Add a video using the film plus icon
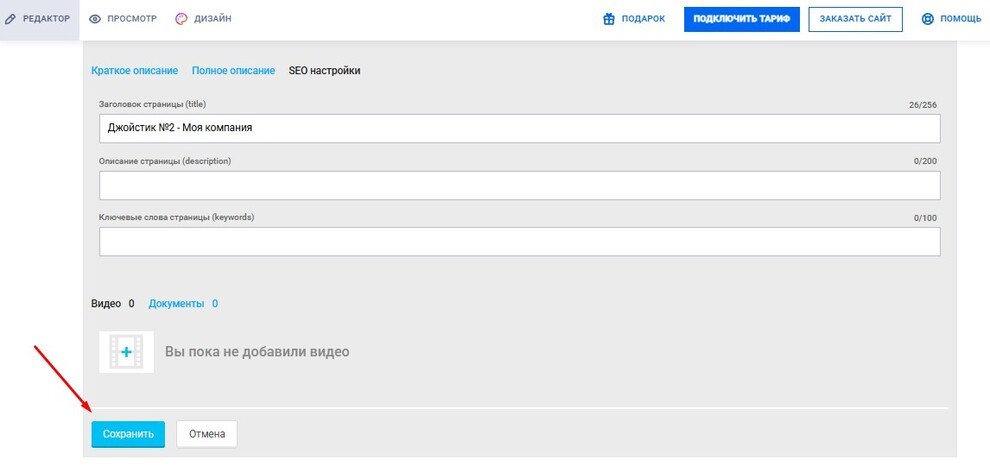 (x=126, y=352)
